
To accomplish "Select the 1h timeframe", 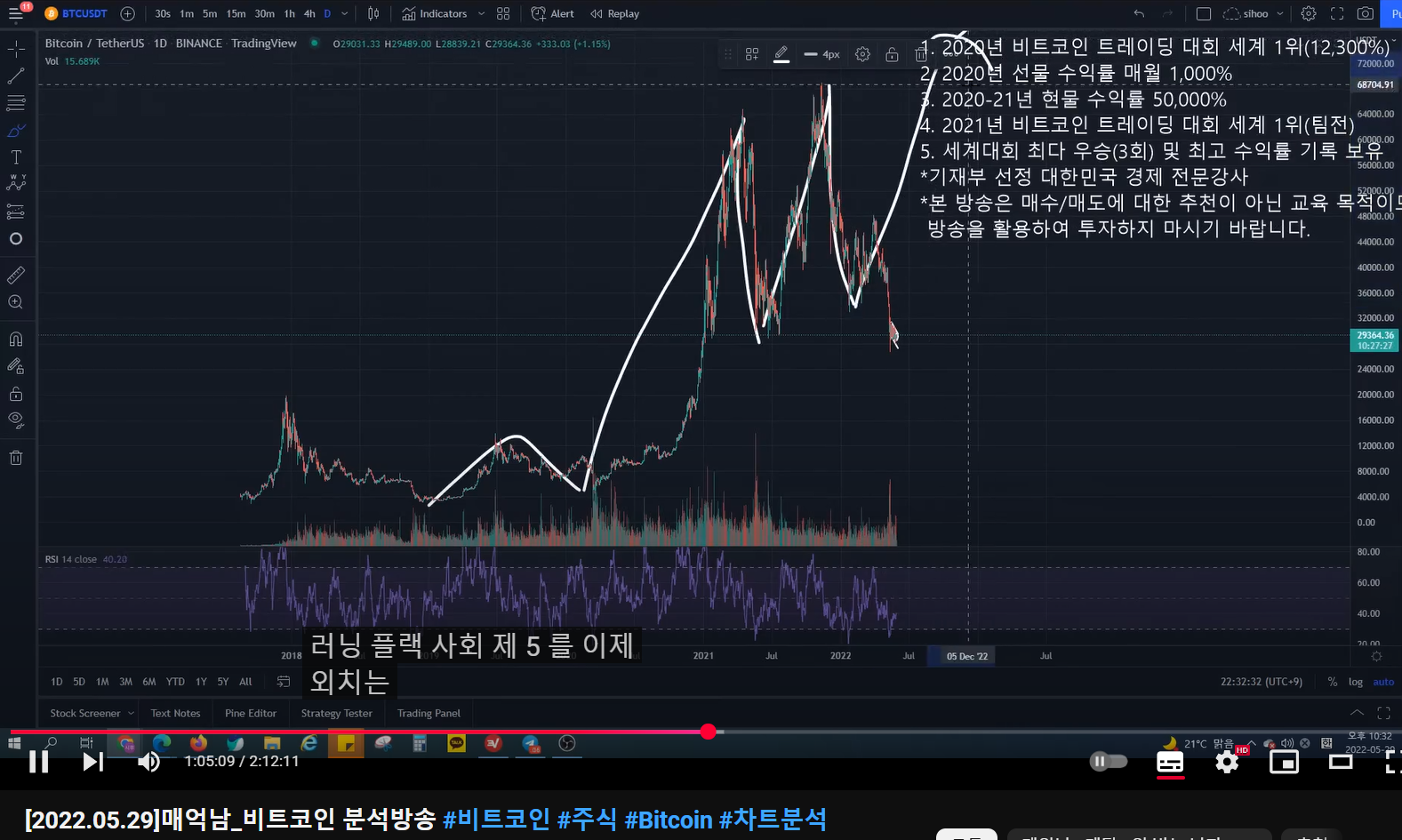I will 290,13.
